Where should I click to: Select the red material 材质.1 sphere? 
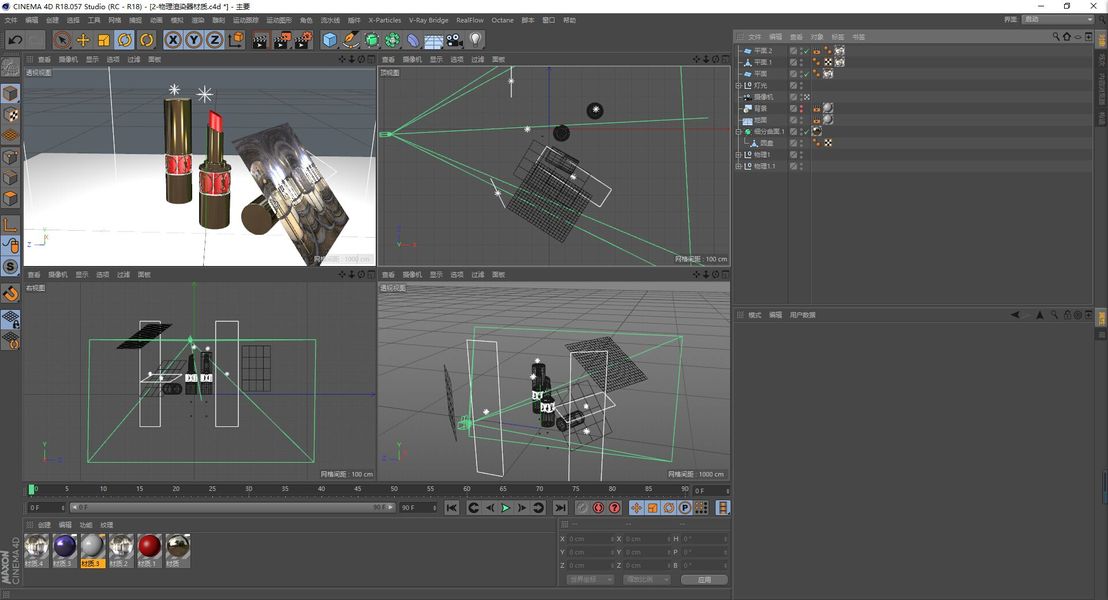point(149,547)
